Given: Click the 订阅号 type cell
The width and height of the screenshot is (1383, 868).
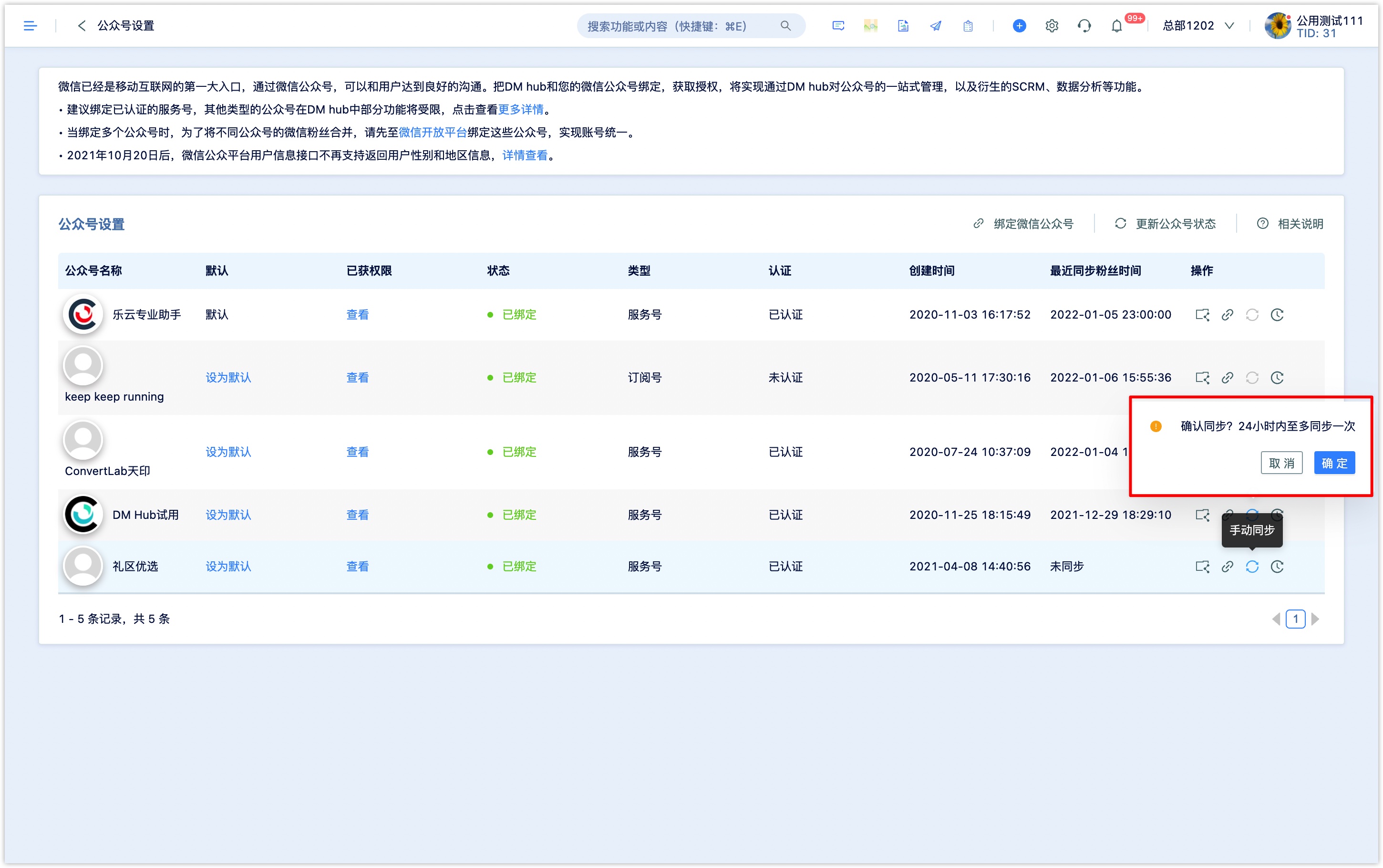Looking at the screenshot, I should pyautogui.click(x=644, y=378).
